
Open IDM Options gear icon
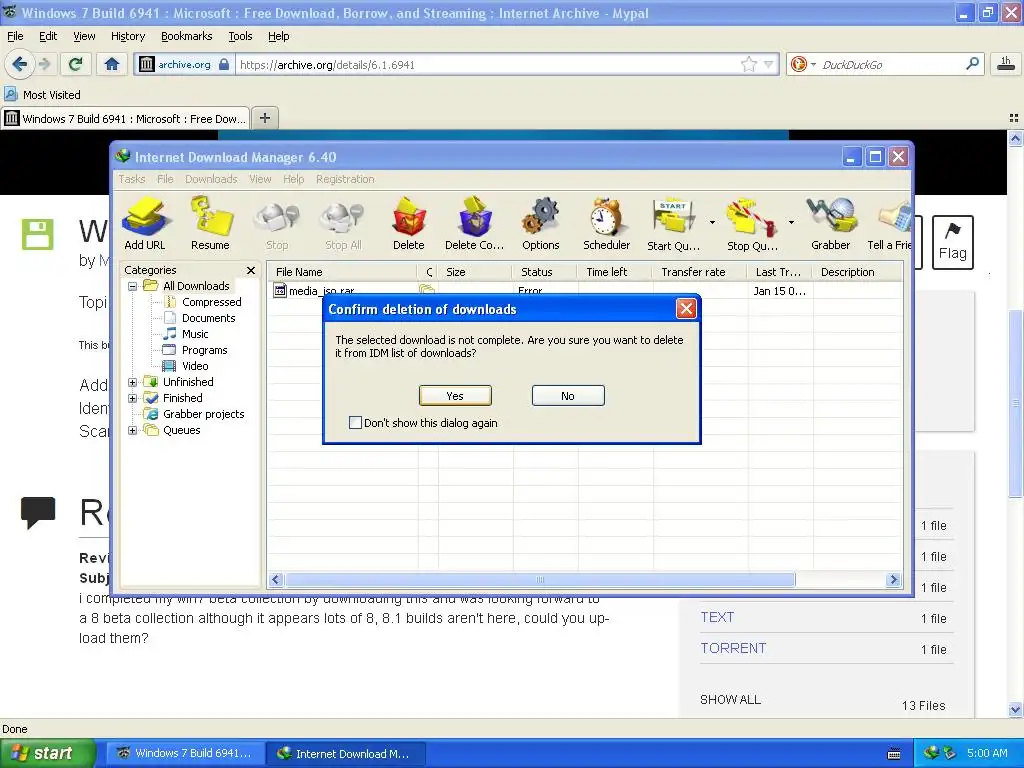coord(541,224)
